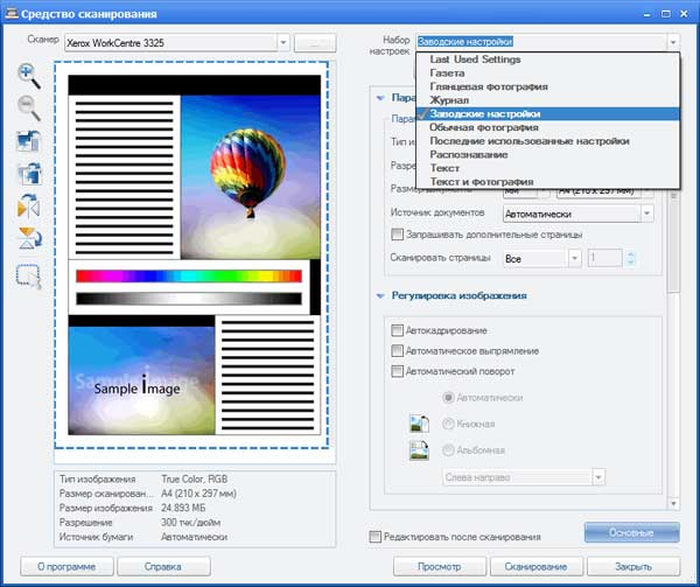Screen dimensions: 700x587
Task: Click the rainbow color bar in preview
Action: 189,276
